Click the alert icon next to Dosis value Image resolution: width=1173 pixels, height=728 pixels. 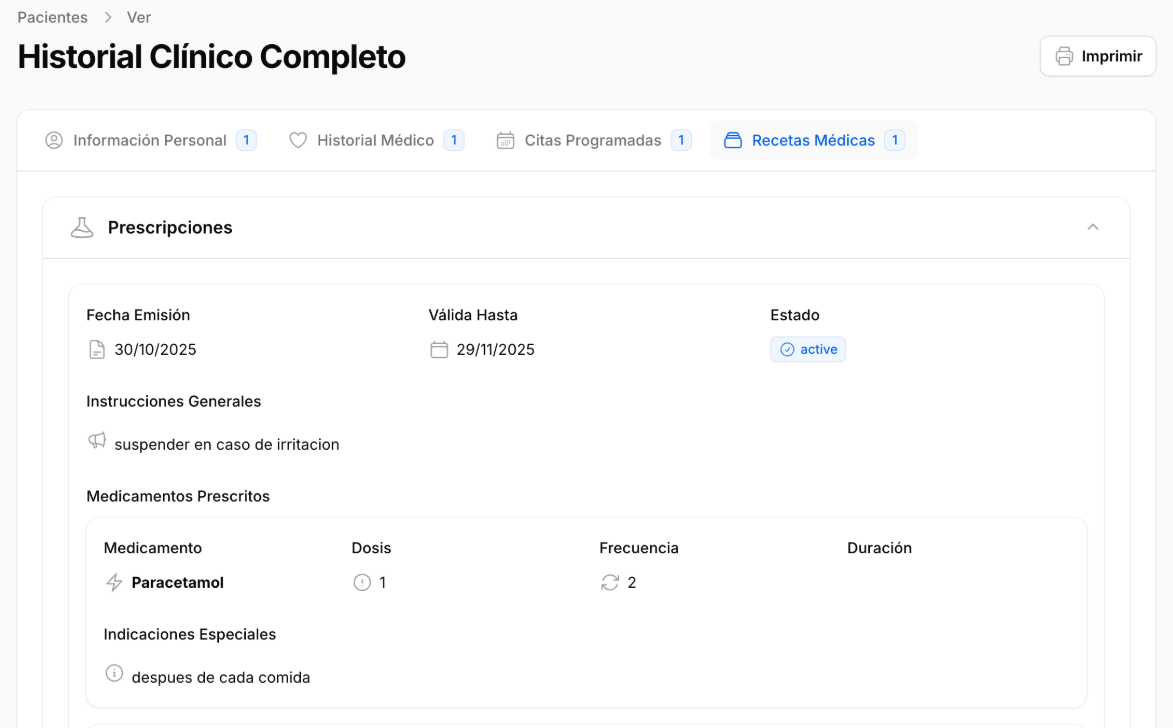coord(360,582)
